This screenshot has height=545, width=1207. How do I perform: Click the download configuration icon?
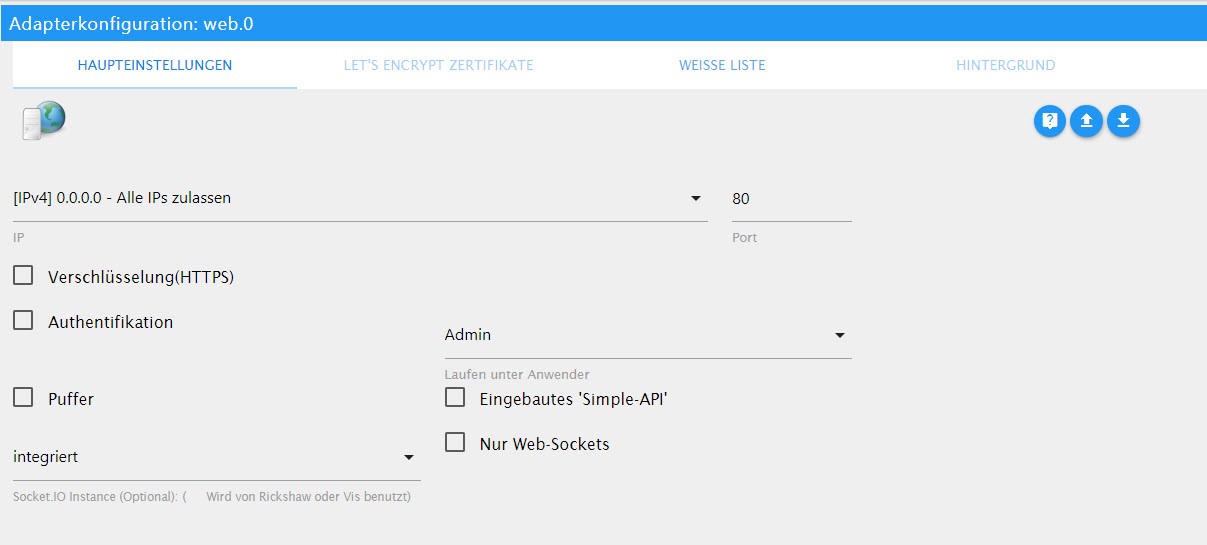click(x=1123, y=121)
